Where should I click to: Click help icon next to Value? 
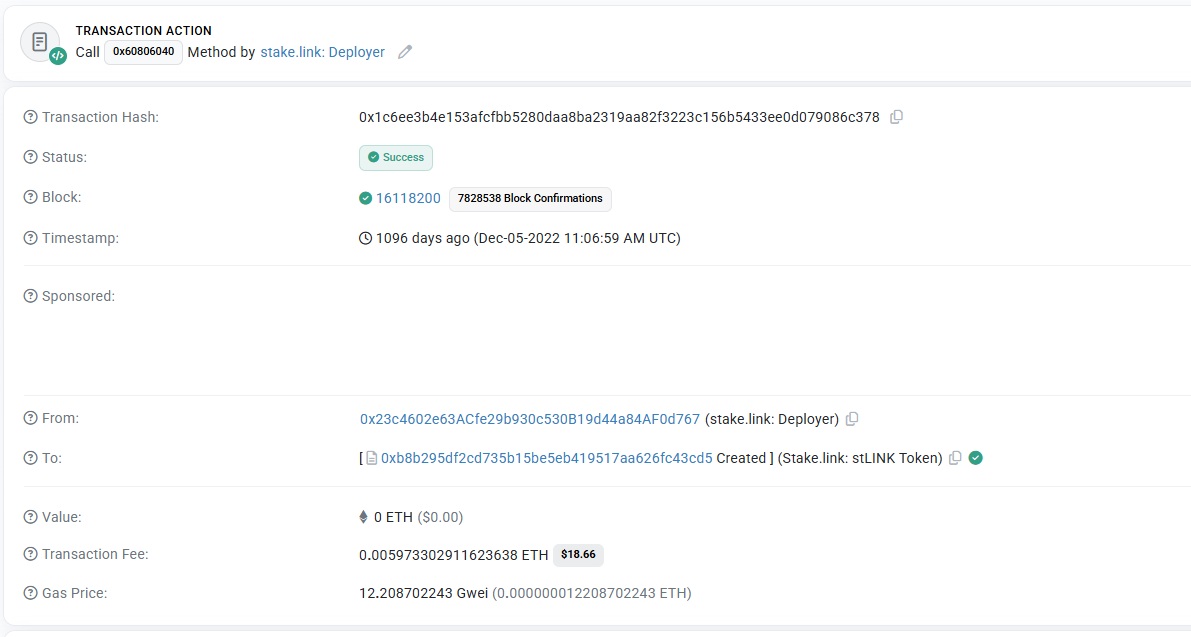tap(30, 517)
